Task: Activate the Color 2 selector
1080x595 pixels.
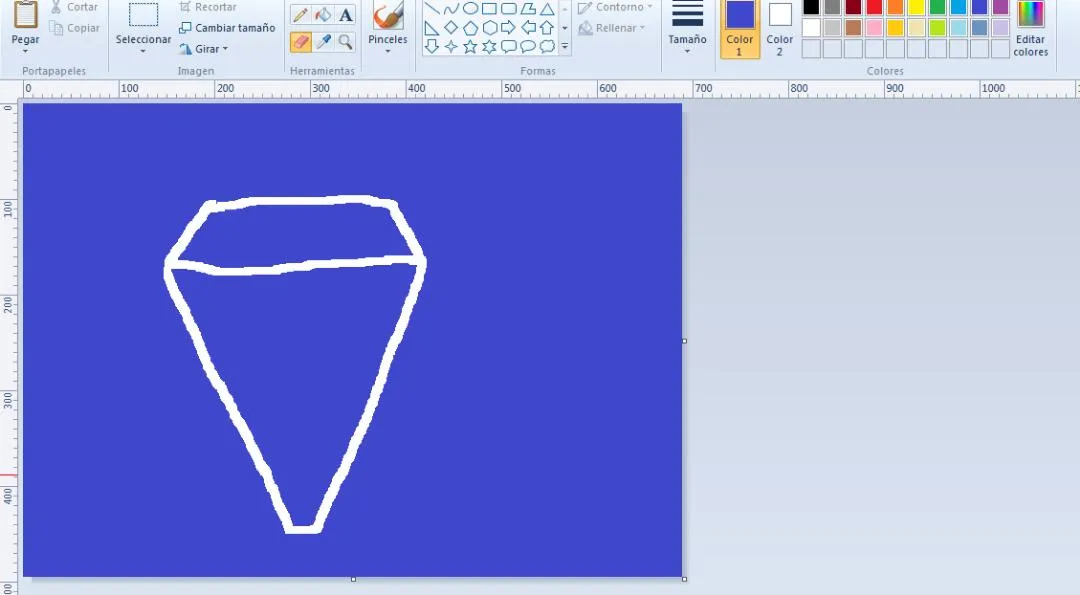Action: 780,29
